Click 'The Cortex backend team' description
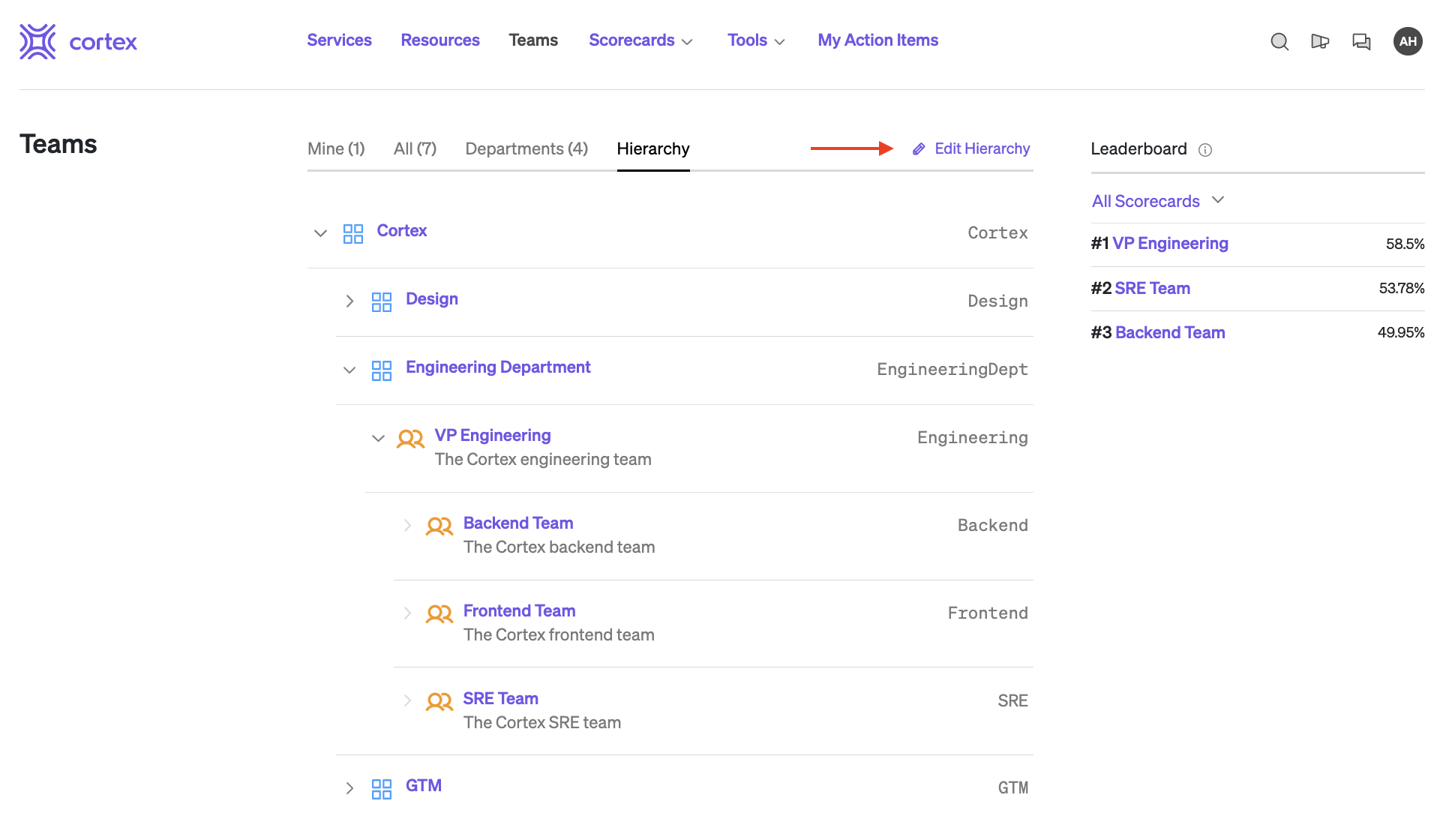Screen dimensions: 1455x840 [x=559, y=547]
